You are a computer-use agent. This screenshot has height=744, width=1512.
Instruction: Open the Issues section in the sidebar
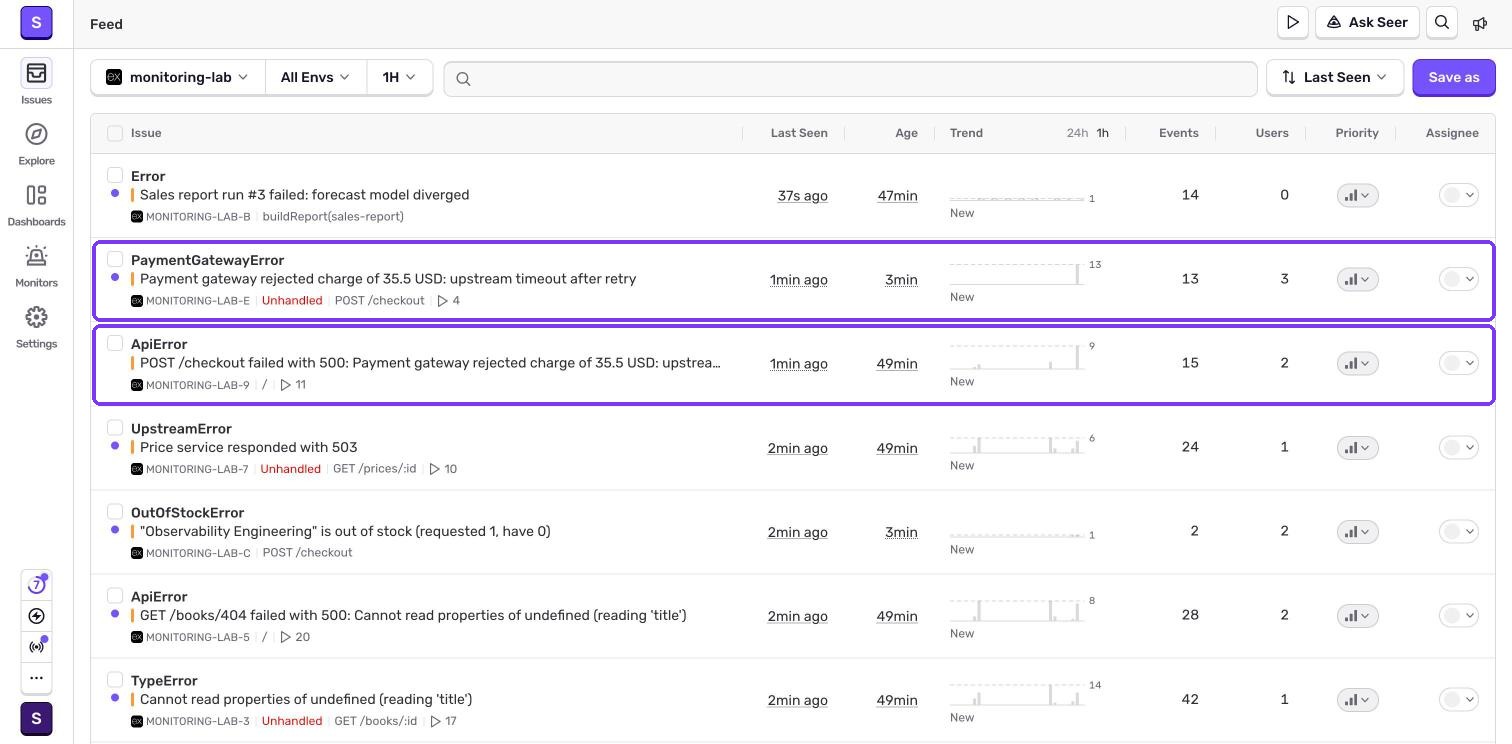[x=36, y=81]
